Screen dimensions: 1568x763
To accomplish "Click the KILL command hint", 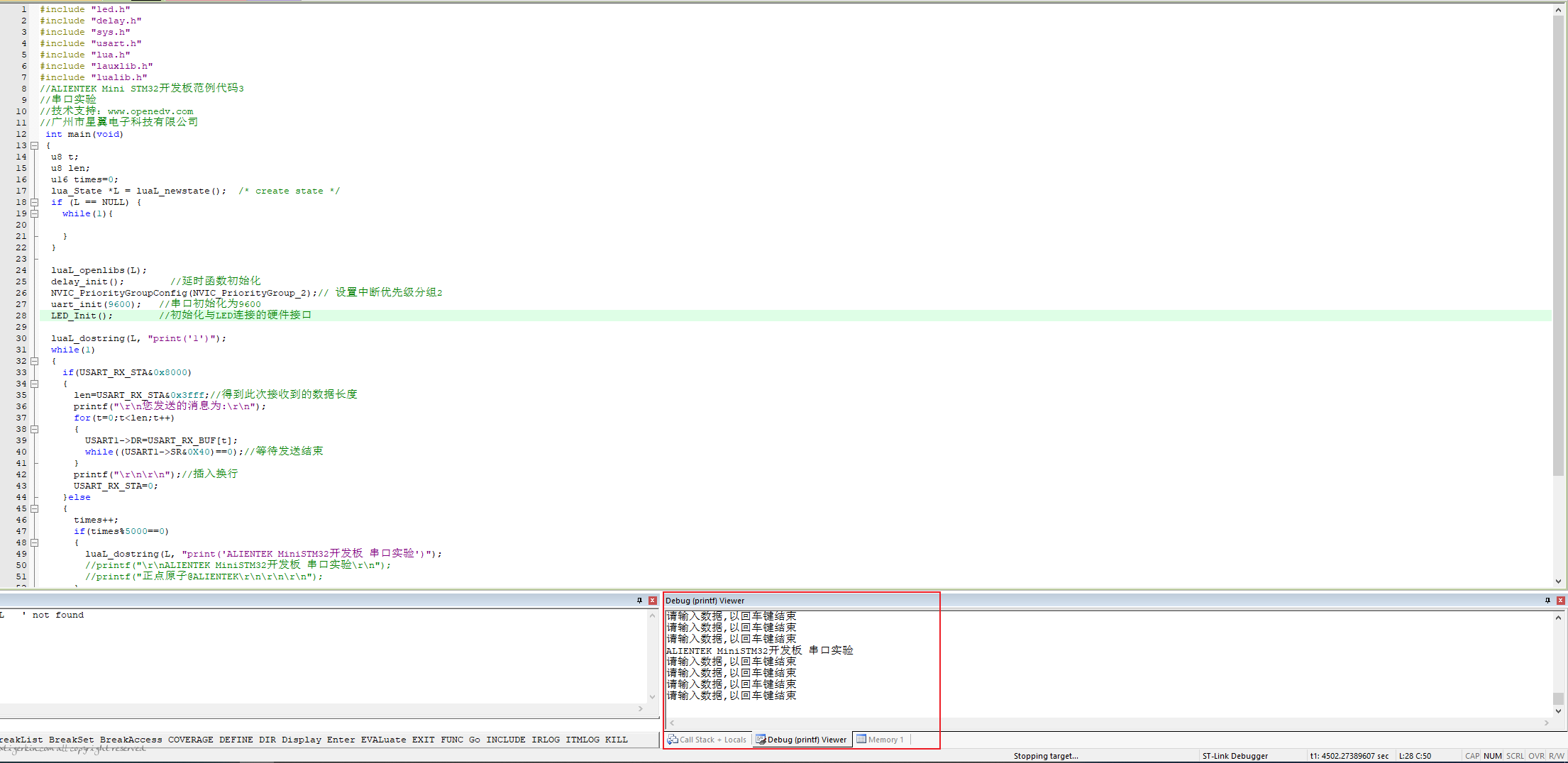I will click(x=616, y=740).
